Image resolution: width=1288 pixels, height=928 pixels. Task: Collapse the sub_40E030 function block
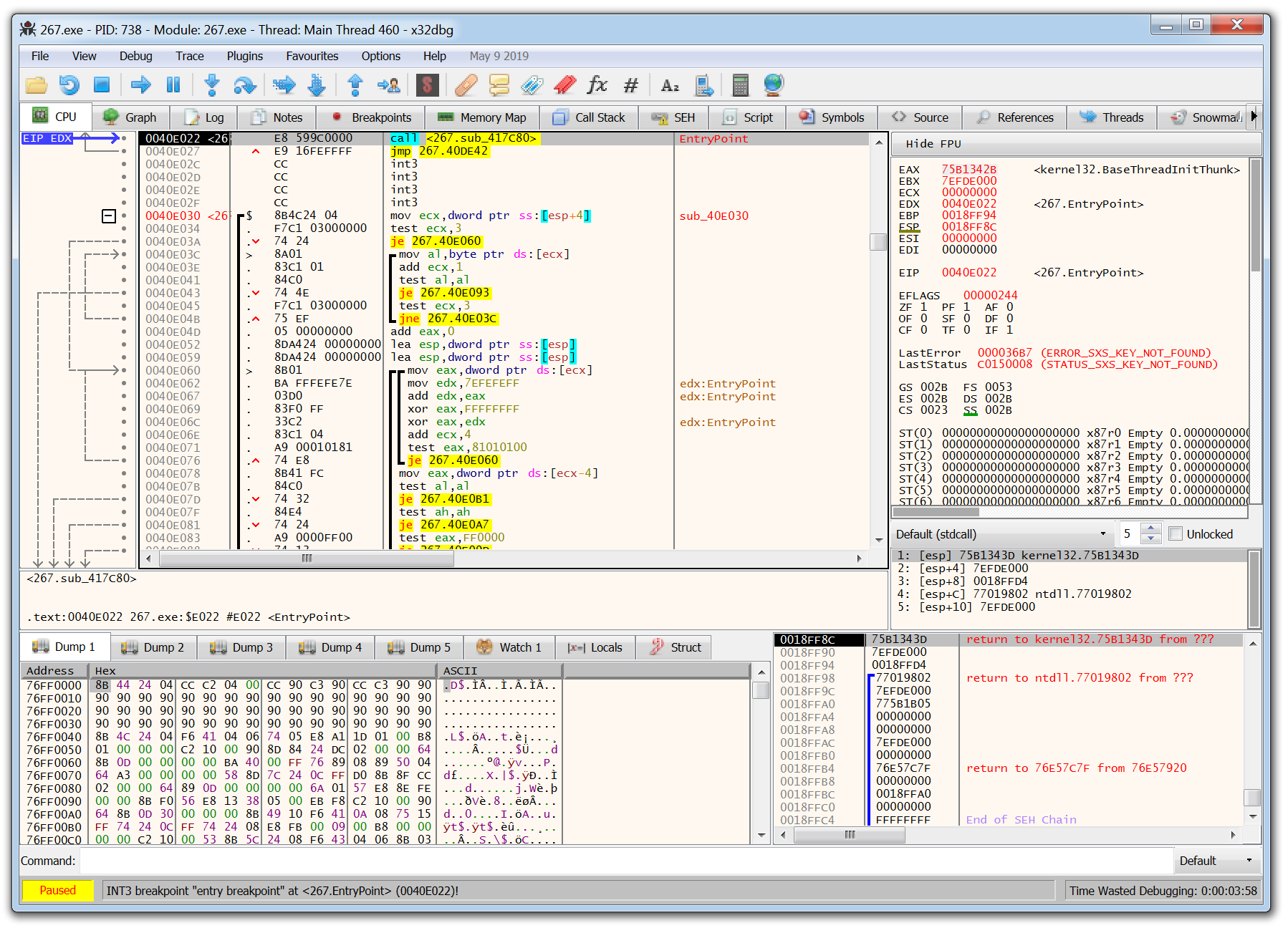(x=108, y=216)
